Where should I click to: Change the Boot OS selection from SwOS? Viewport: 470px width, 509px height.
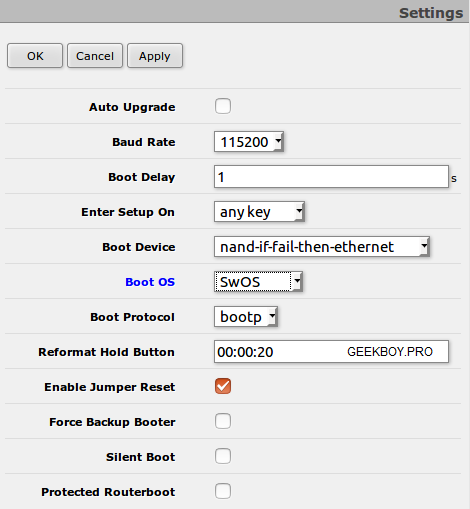click(258, 282)
